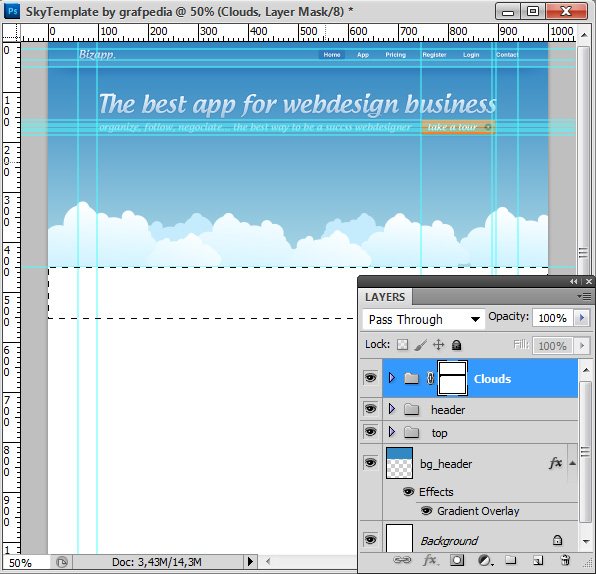Create new adjustment layer icon
596x574 pixels.
click(x=485, y=560)
